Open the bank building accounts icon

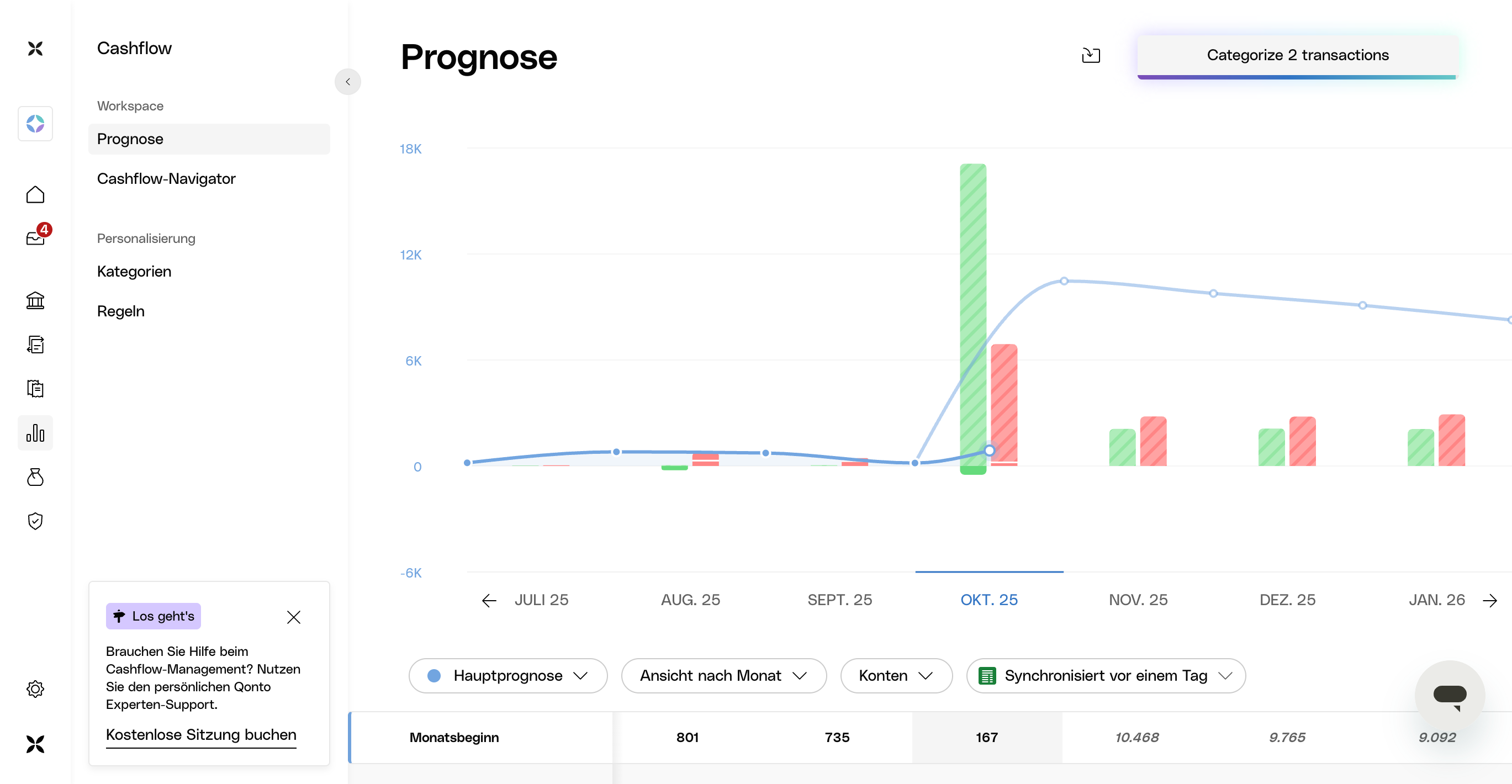coord(35,300)
